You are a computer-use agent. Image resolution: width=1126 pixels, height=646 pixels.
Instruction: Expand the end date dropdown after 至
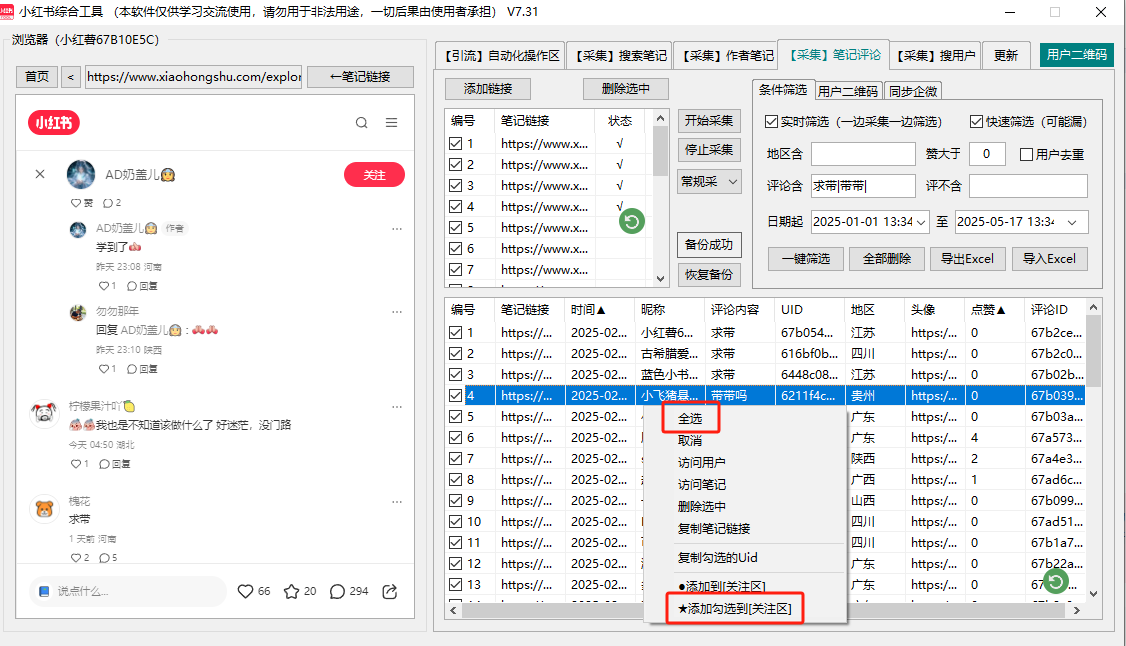(x=1072, y=222)
